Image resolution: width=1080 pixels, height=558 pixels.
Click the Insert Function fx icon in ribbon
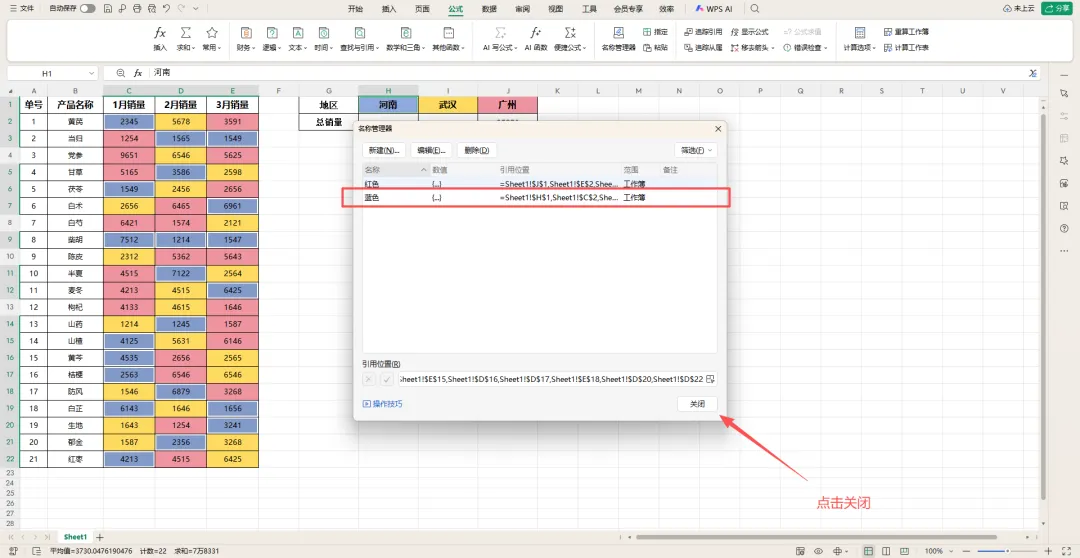point(160,33)
